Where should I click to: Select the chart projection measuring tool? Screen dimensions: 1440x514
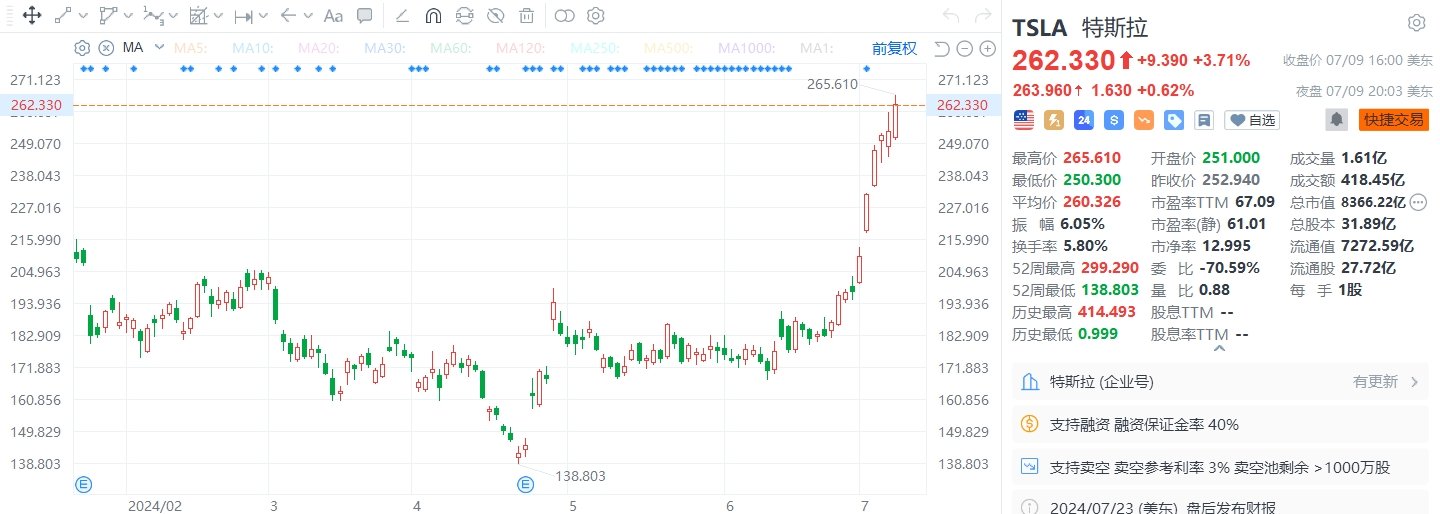[198, 15]
